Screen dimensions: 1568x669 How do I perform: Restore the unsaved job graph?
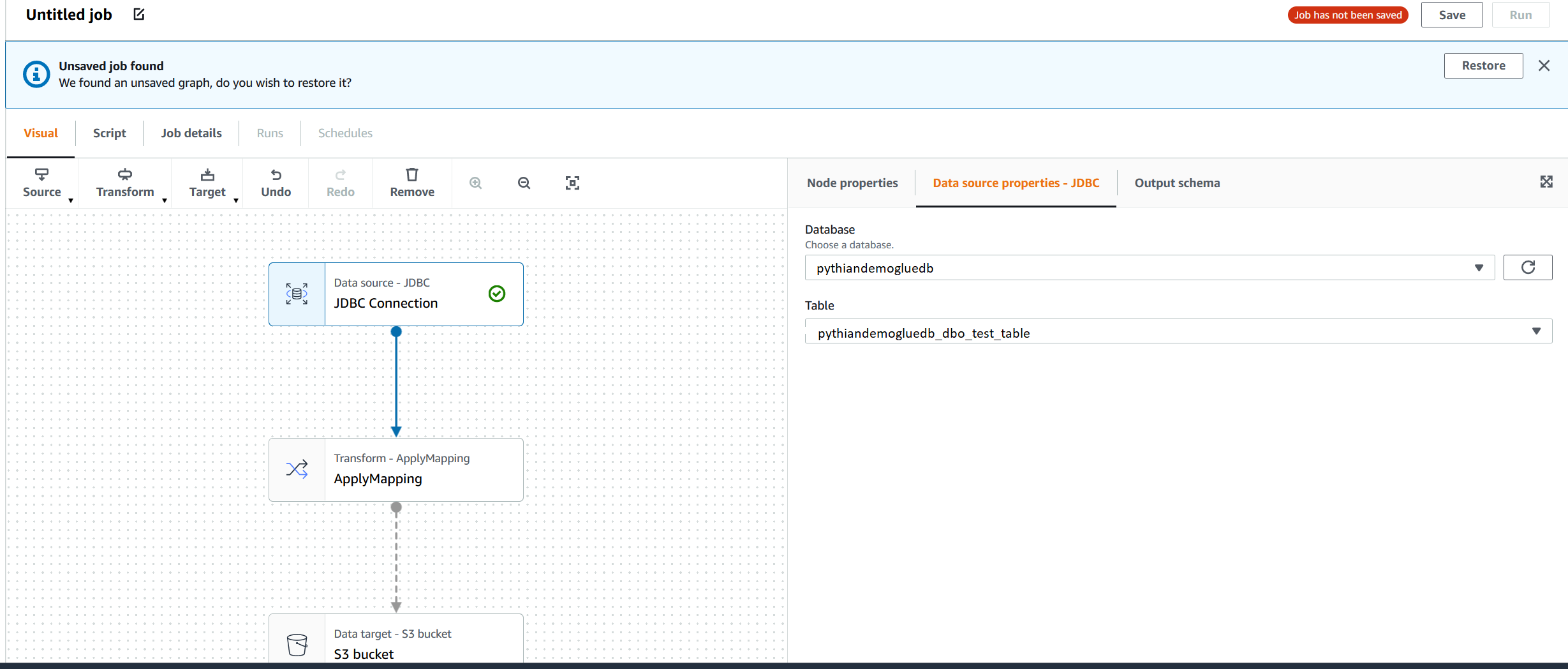(1483, 66)
